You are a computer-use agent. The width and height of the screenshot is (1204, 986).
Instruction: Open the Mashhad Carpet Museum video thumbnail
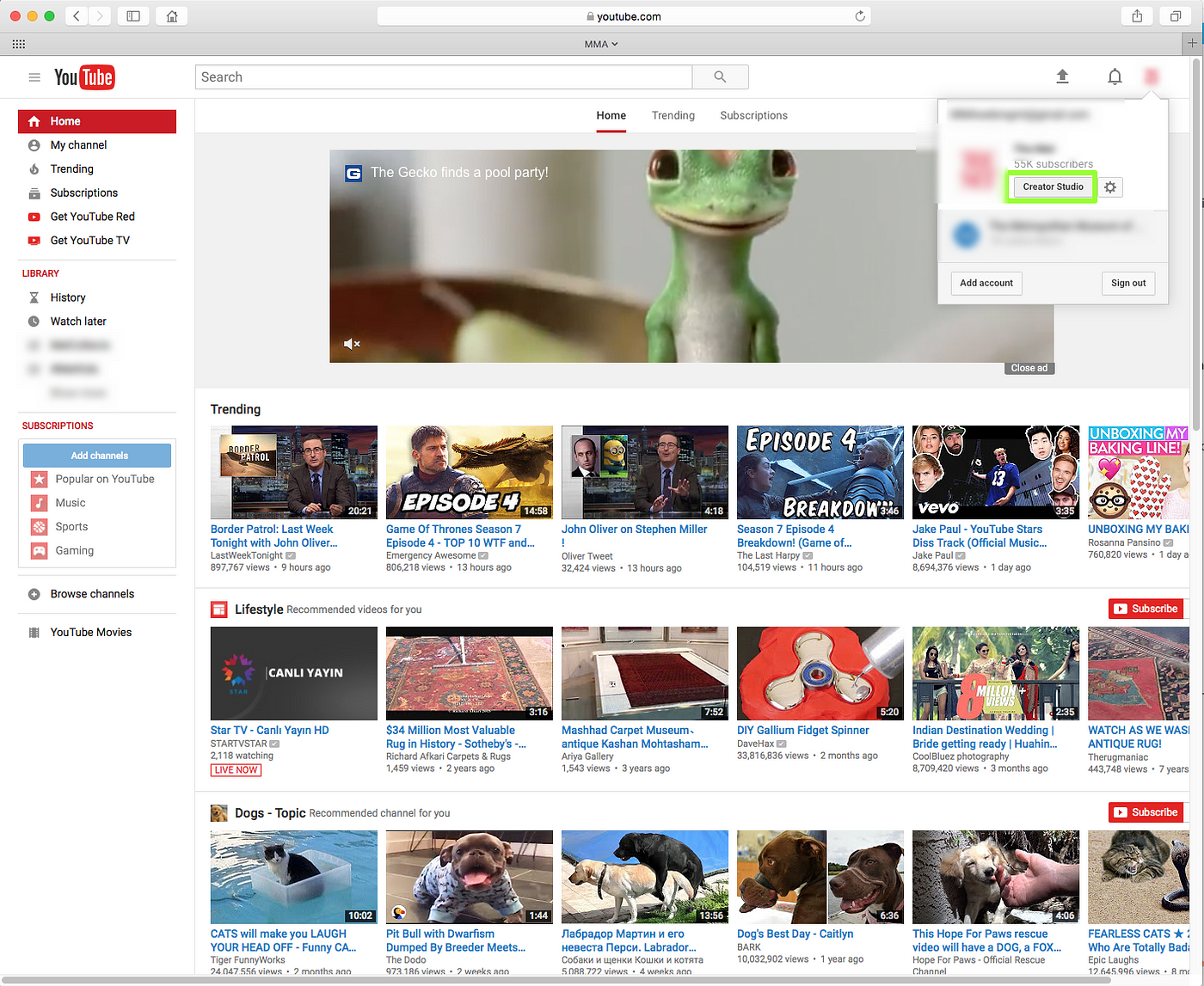[x=645, y=673]
